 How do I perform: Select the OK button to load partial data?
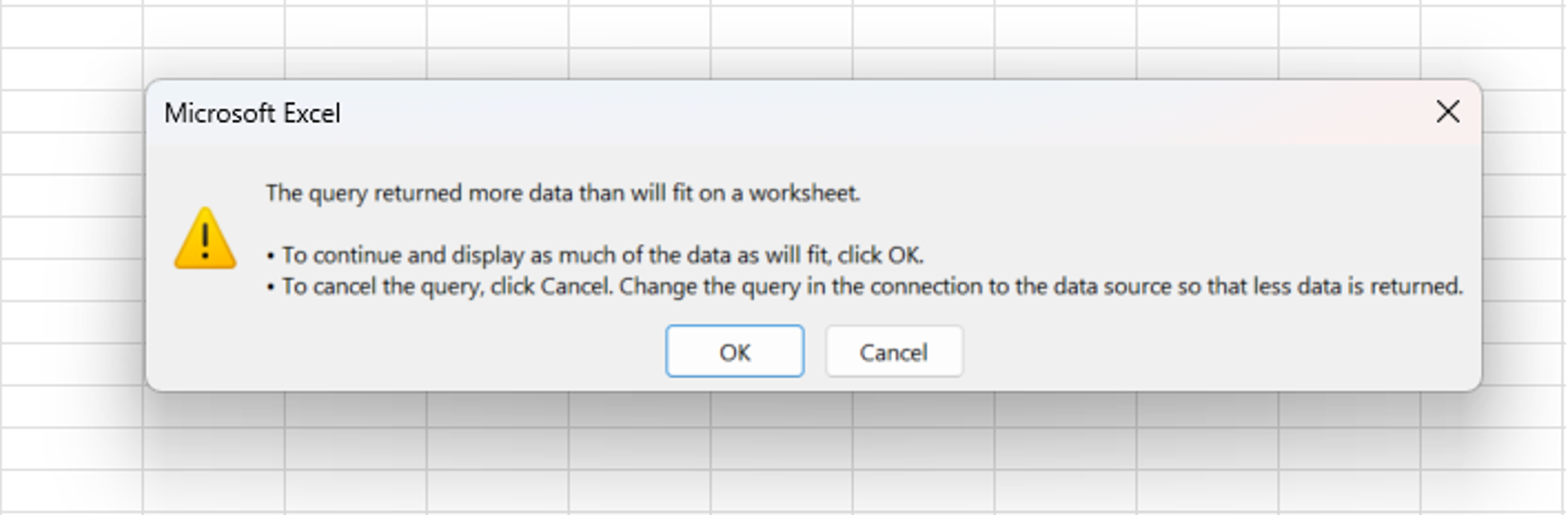(x=735, y=352)
